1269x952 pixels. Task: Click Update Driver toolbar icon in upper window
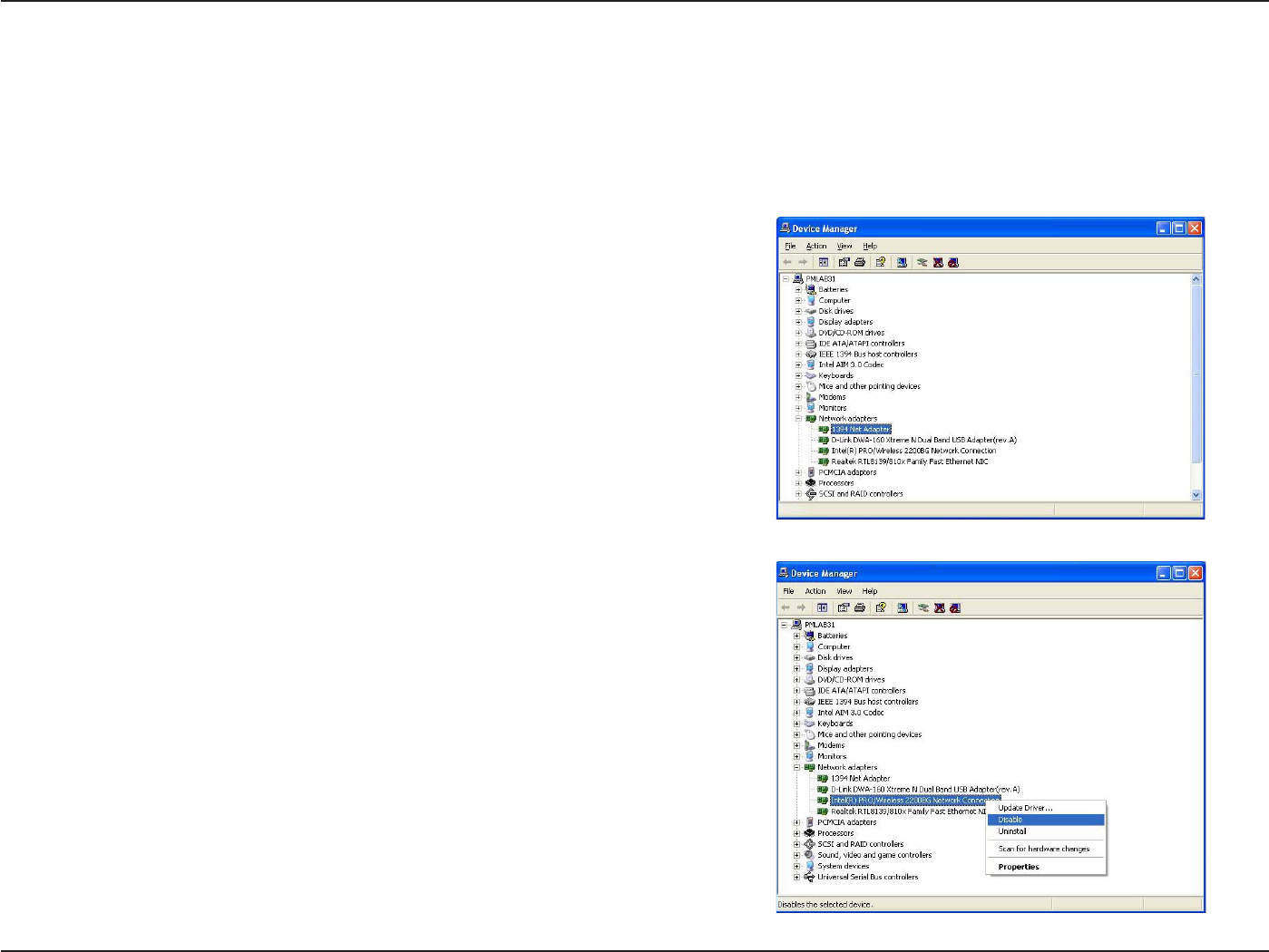(x=922, y=262)
